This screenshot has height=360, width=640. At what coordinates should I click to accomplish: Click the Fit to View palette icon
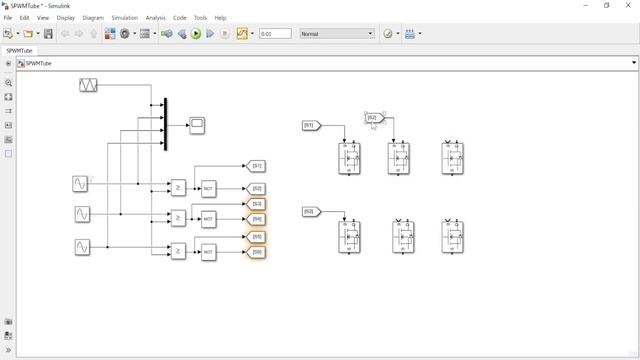(8, 97)
